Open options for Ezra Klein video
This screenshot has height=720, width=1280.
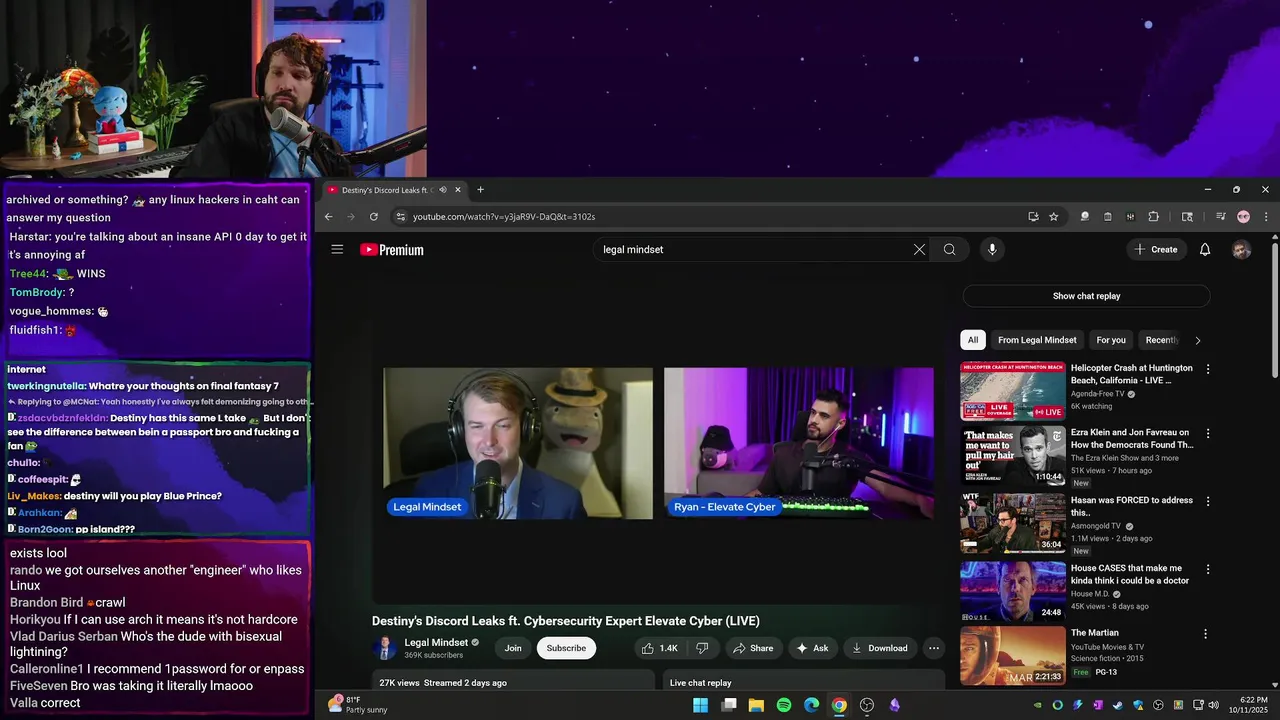tap(1207, 434)
